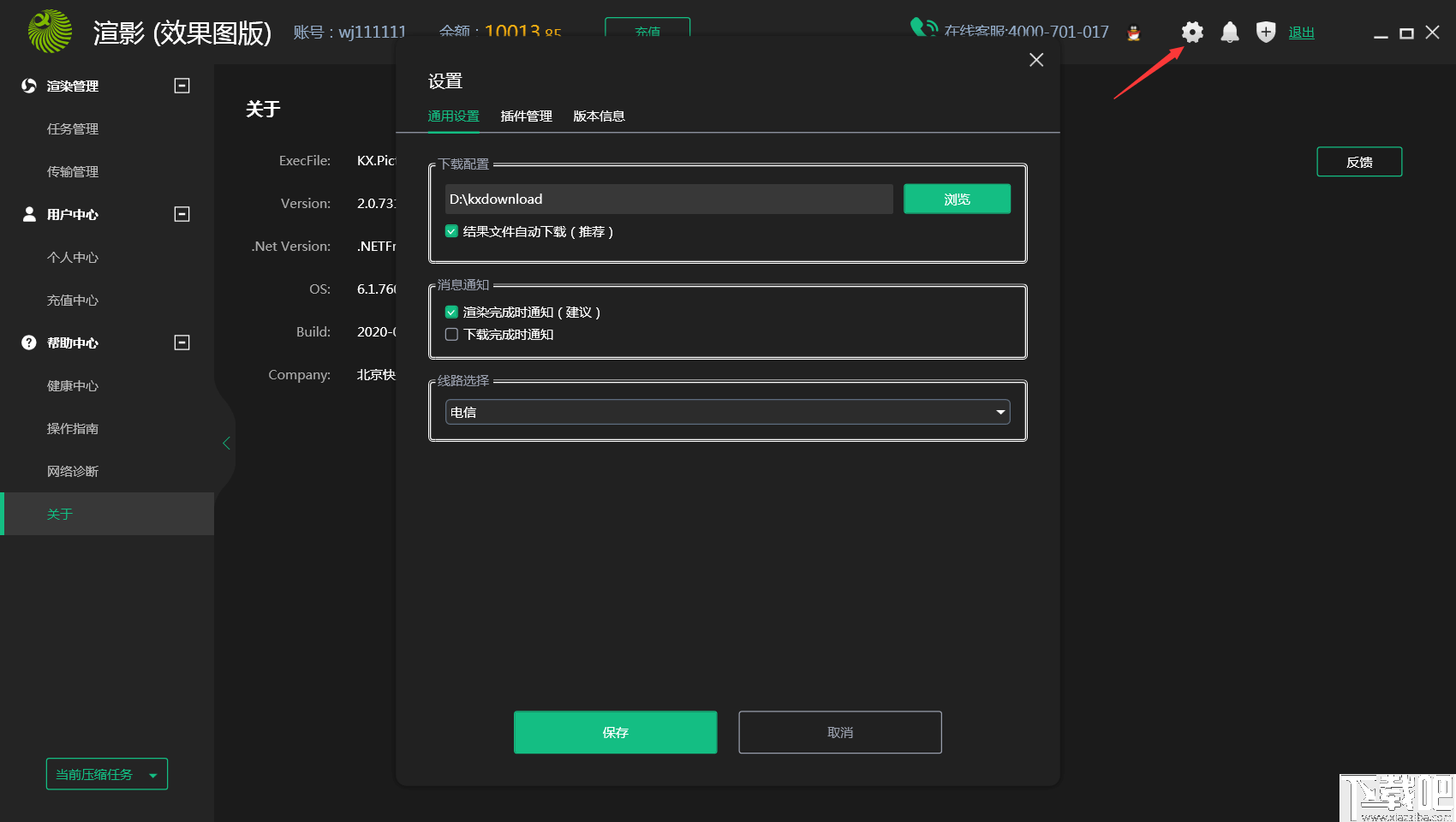This screenshot has width=1456, height=822.
Task: Click the ExecFile: label
Action: [305, 161]
